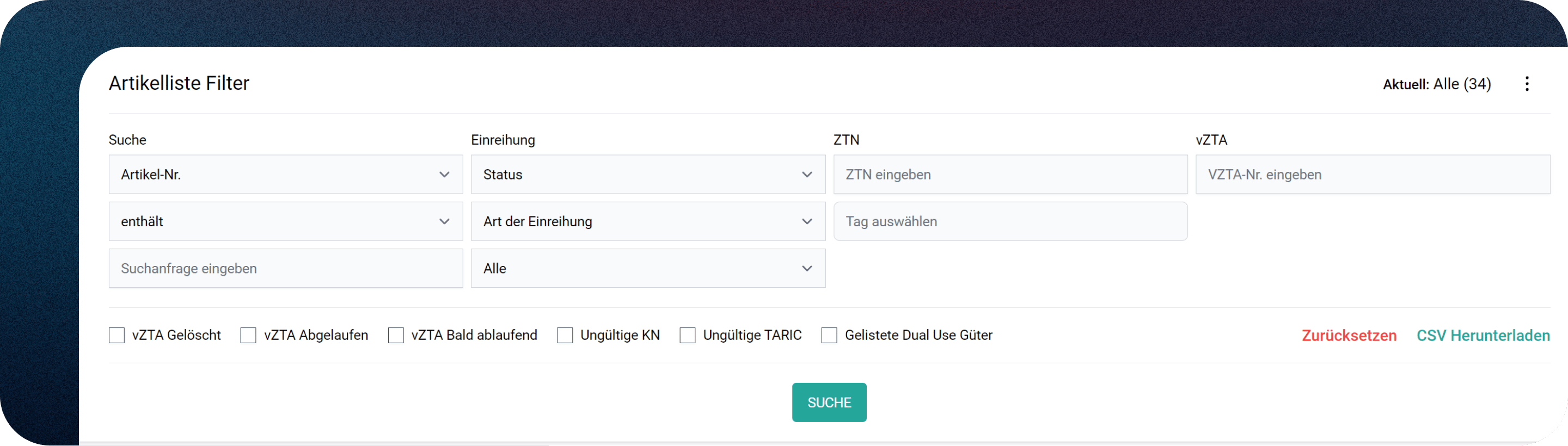Expand the Artikel-Nr. search field dropdown

pyautogui.click(x=285, y=175)
